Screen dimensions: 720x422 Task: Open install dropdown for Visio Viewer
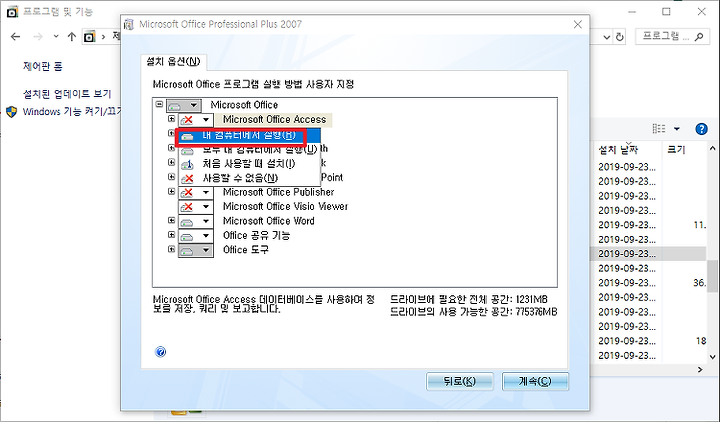pos(196,207)
